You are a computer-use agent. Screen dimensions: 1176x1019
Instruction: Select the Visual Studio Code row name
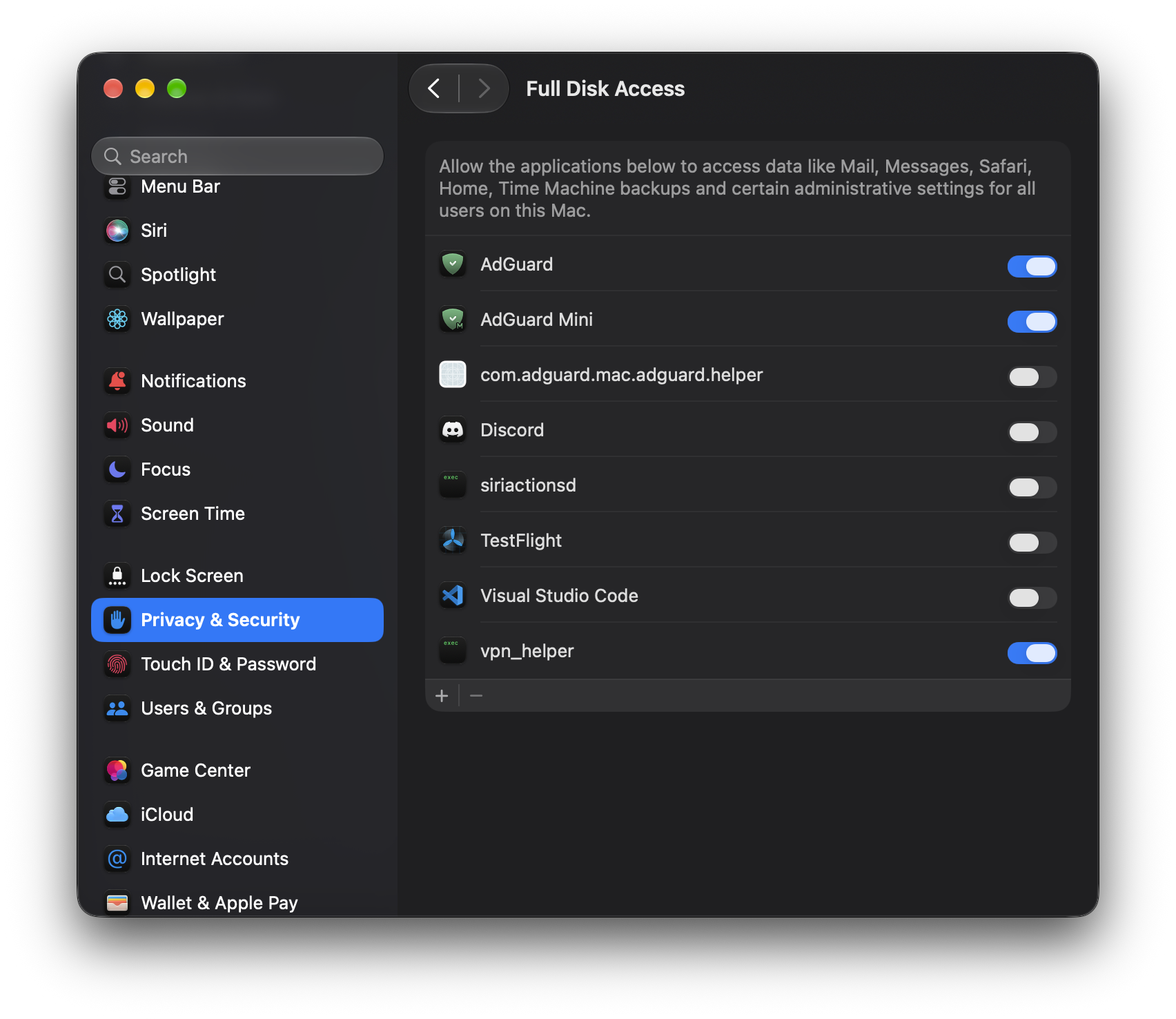coord(559,596)
